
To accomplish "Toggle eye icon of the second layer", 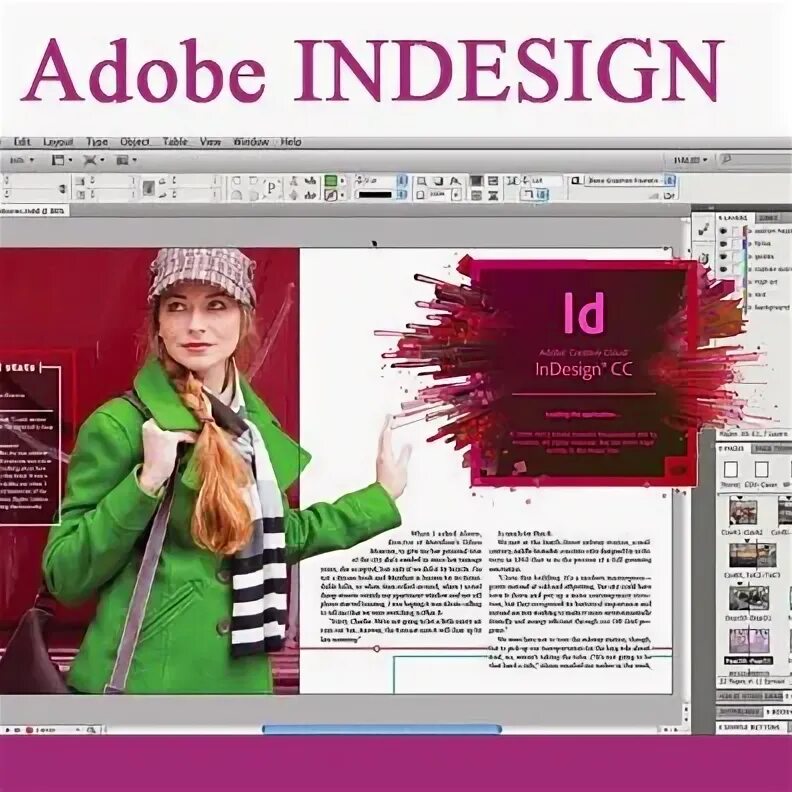I will 723,243.
